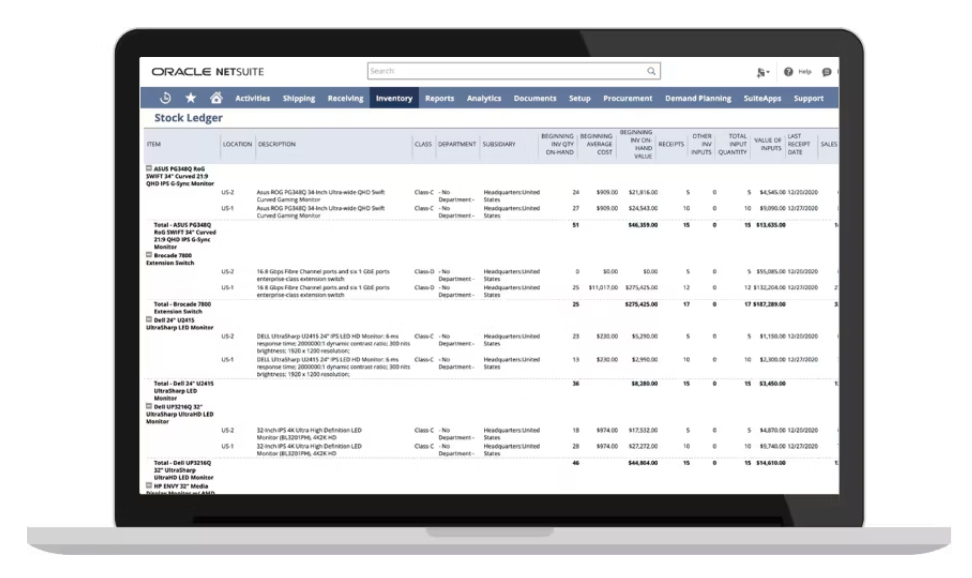The height and width of the screenshot is (578, 972).
Task: Click the Value of Inputs column header
Action: pyautogui.click(x=767, y=144)
